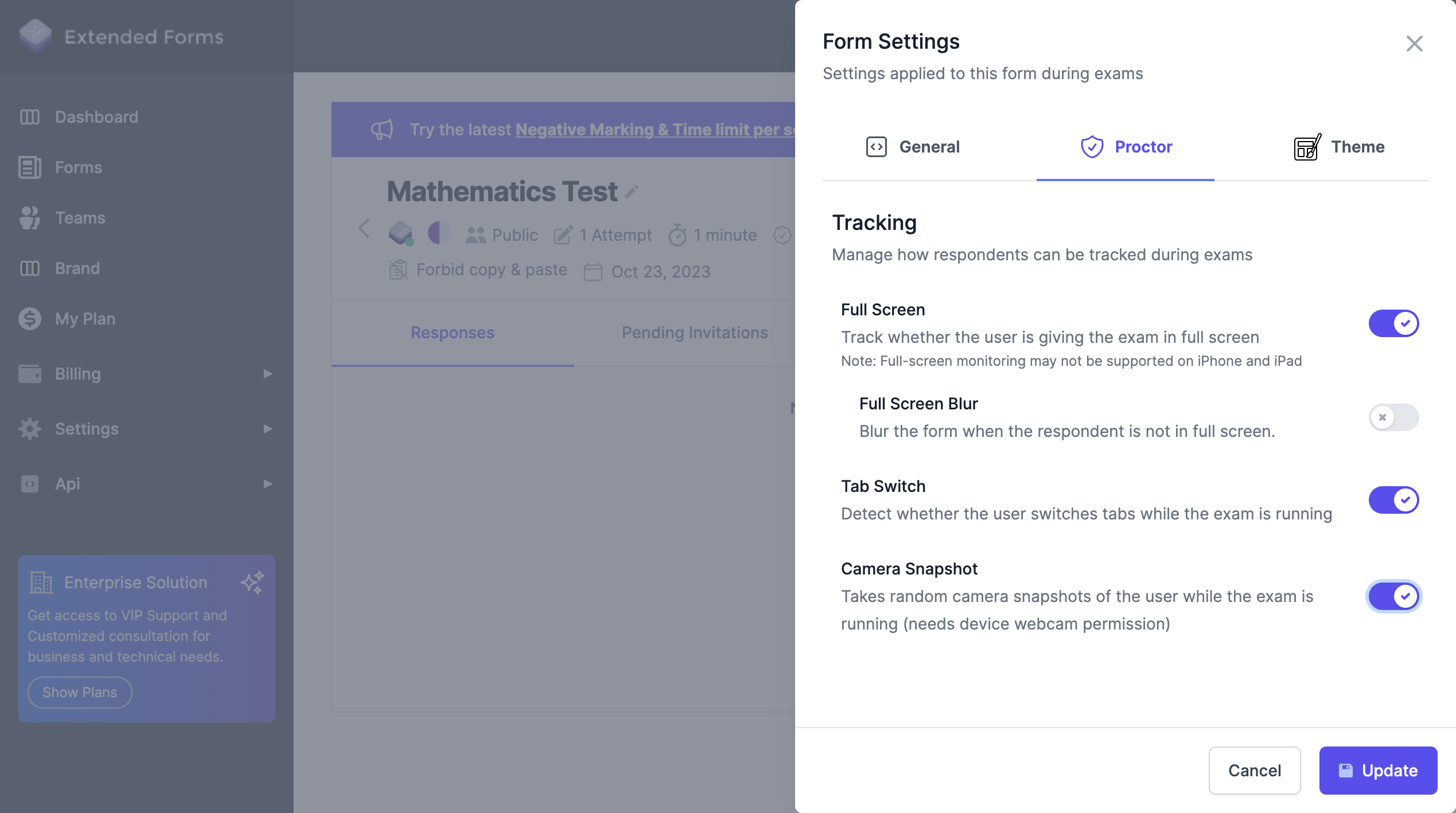
Task: Expand the Api sidebar submenu
Action: click(267, 484)
